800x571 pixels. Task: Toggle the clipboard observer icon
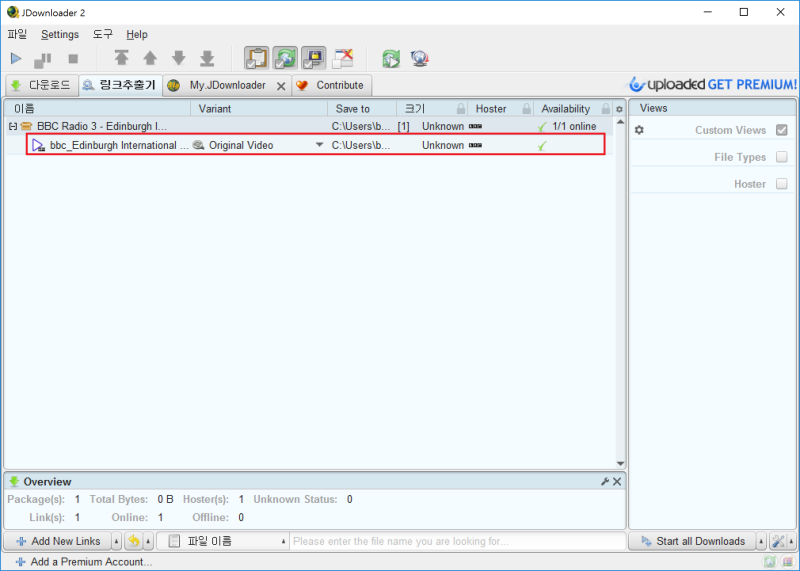point(257,58)
